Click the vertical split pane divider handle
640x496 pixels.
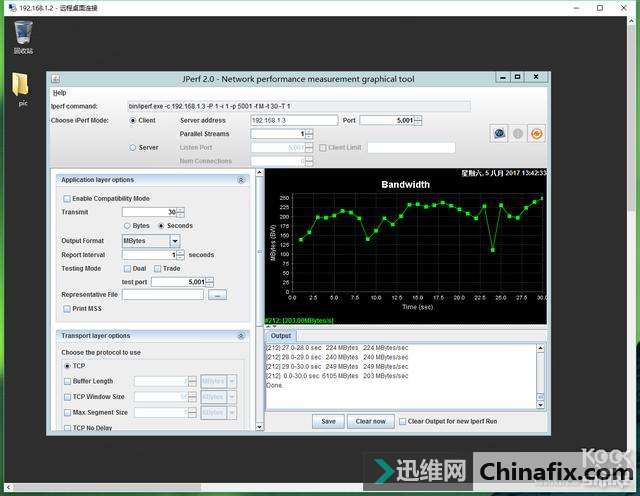point(260,251)
